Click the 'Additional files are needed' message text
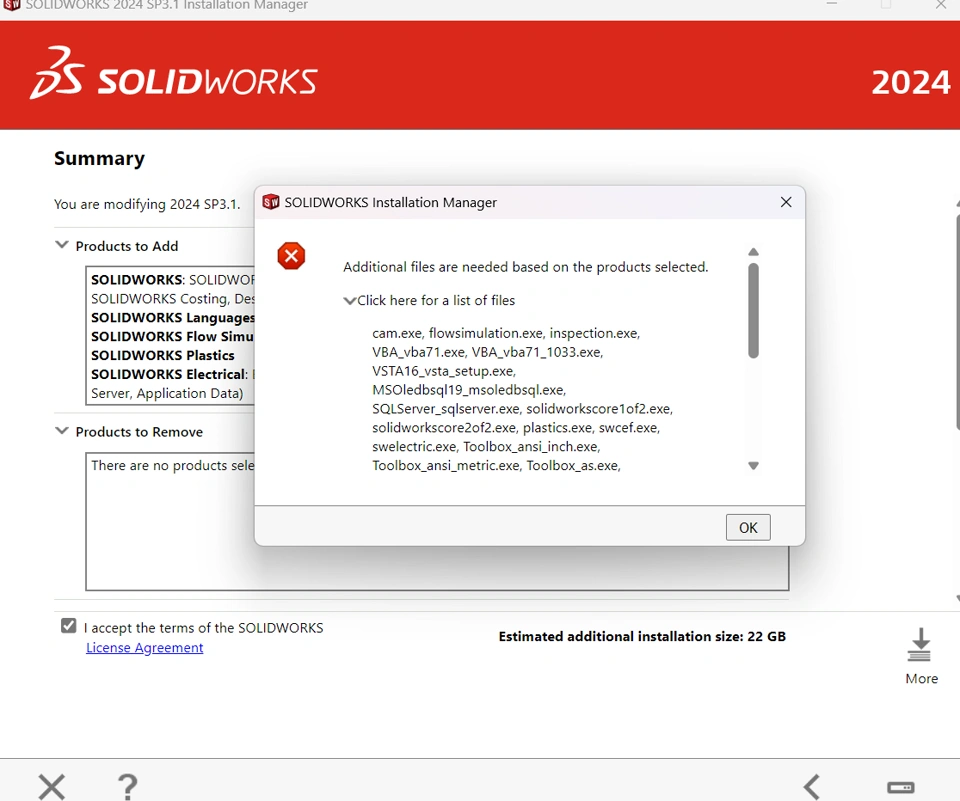The image size is (960, 801). pyautogui.click(x=525, y=267)
